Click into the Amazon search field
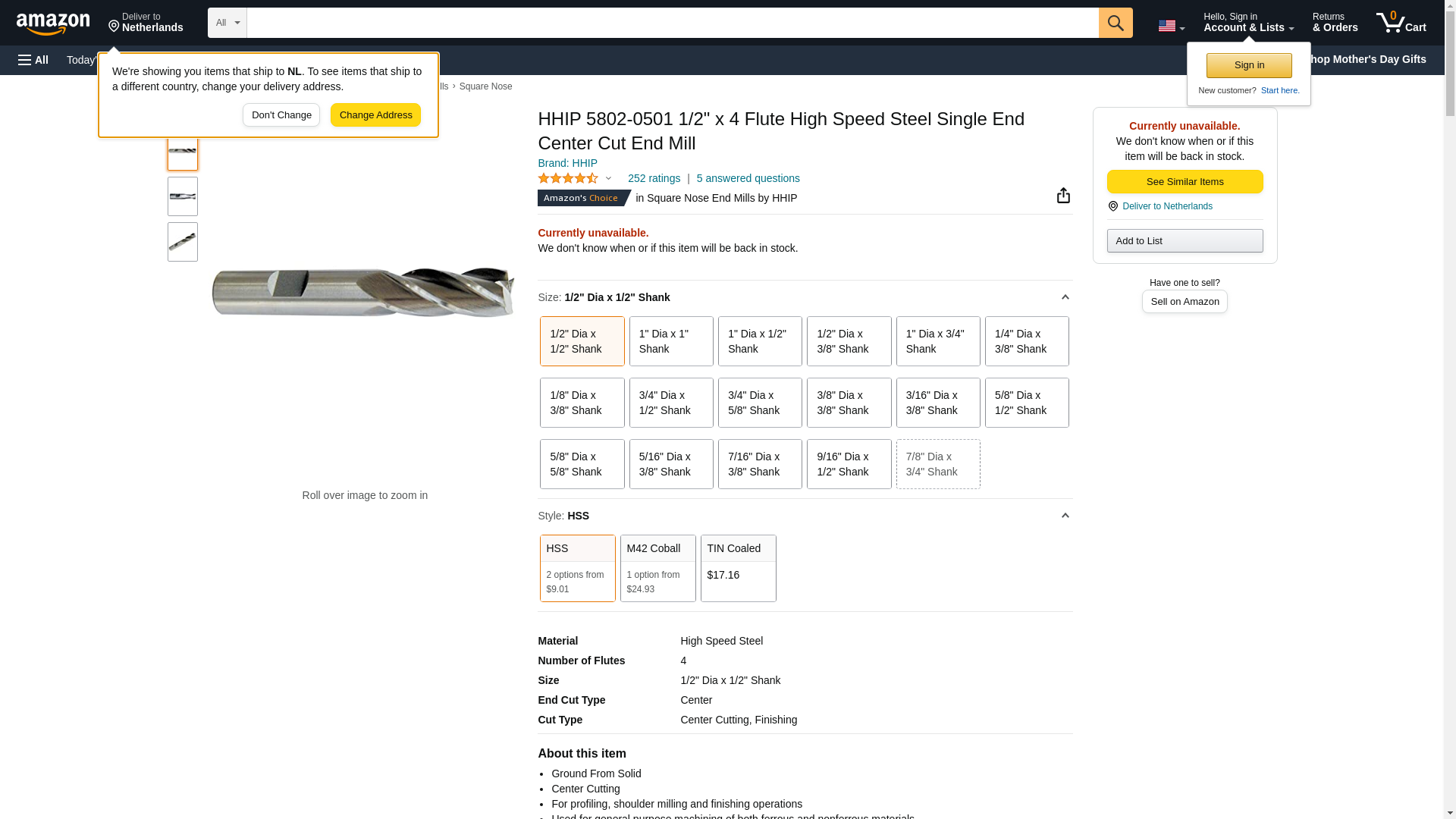The image size is (1456, 819). coord(672,23)
